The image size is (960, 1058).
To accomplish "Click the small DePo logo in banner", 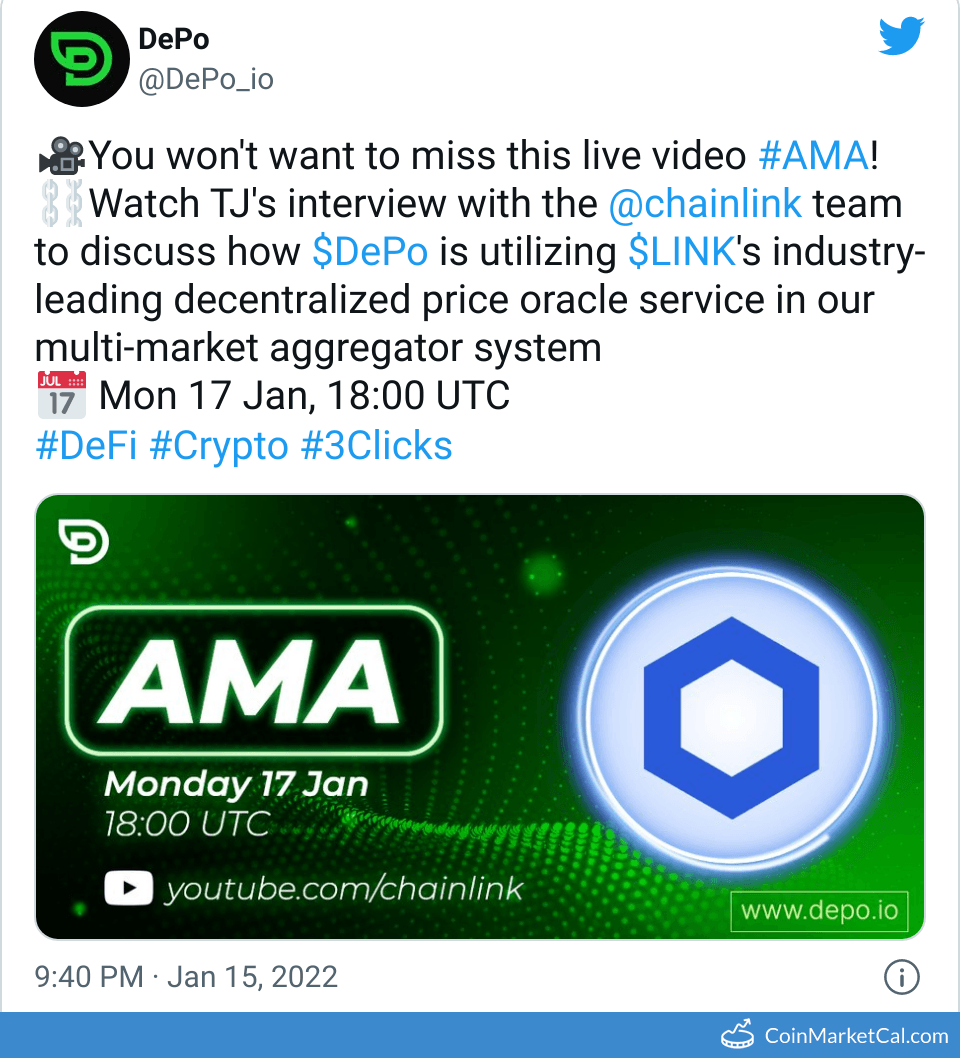I will 84,540.
